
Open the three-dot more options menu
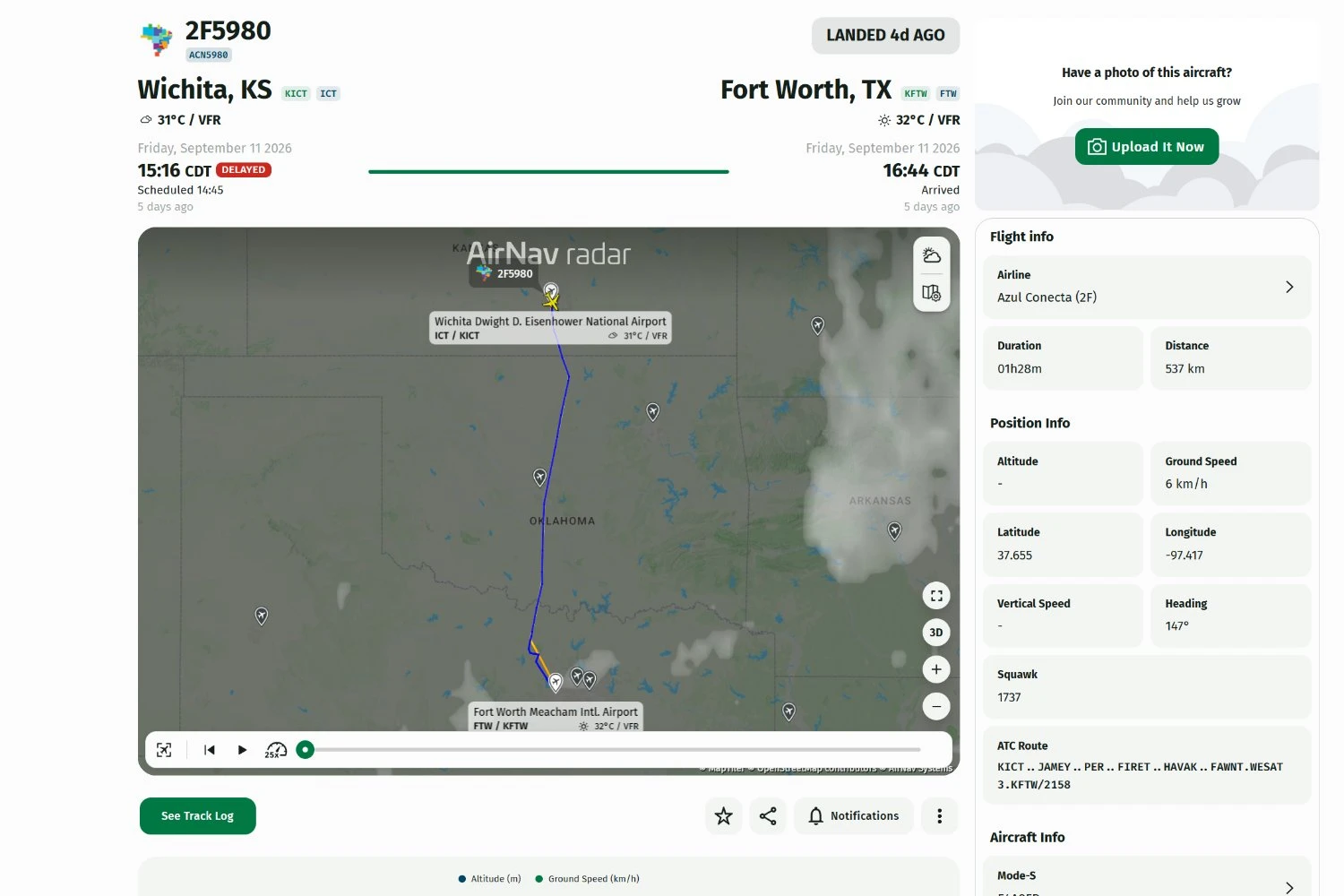pos(939,815)
